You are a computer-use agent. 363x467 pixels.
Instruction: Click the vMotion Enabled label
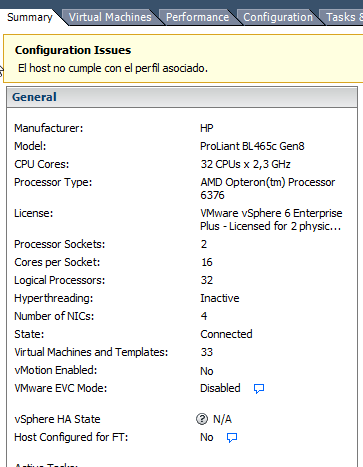(x=56, y=370)
